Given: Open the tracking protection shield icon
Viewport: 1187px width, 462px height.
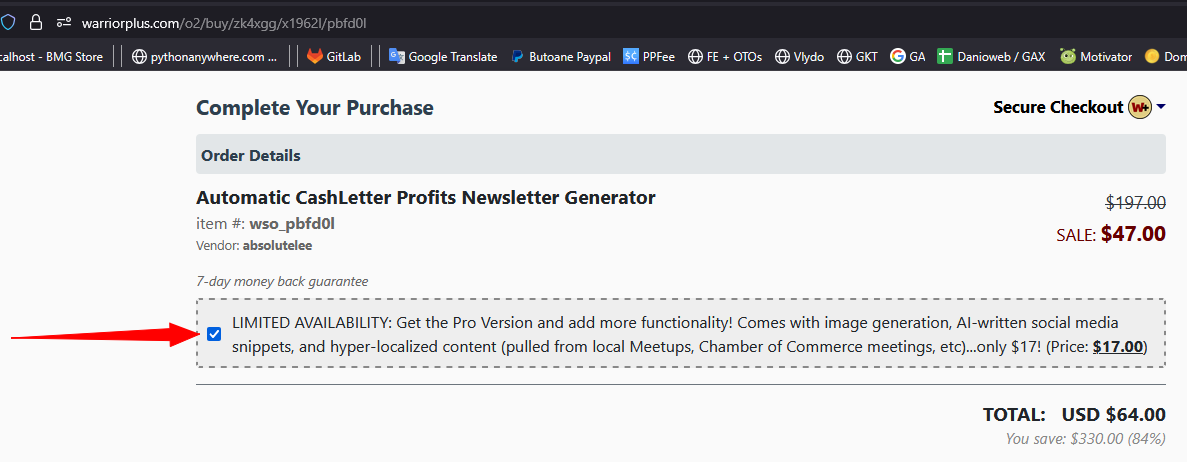Looking at the screenshot, I should [8, 21].
